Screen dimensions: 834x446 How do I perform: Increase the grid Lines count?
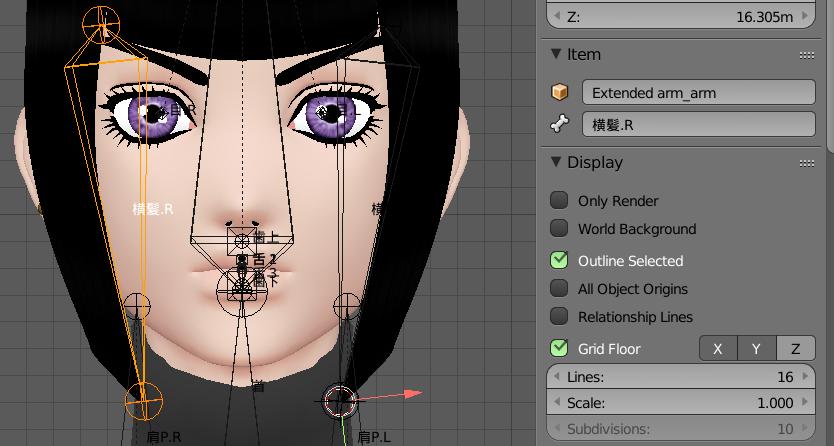(x=805, y=376)
